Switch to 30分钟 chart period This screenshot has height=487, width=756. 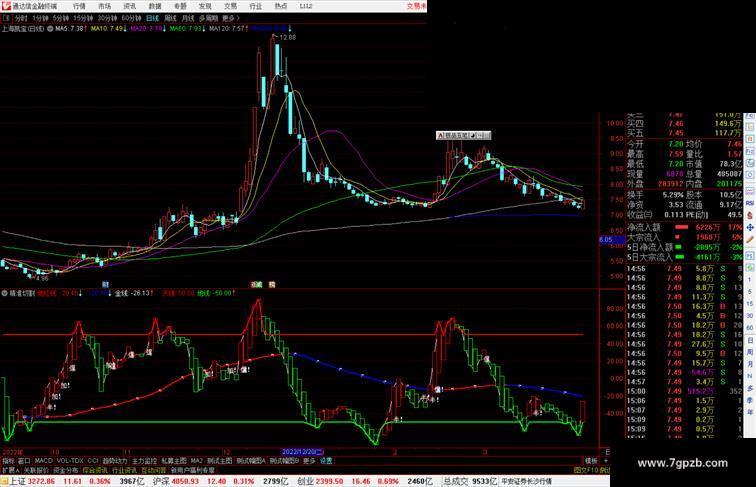click(108, 18)
